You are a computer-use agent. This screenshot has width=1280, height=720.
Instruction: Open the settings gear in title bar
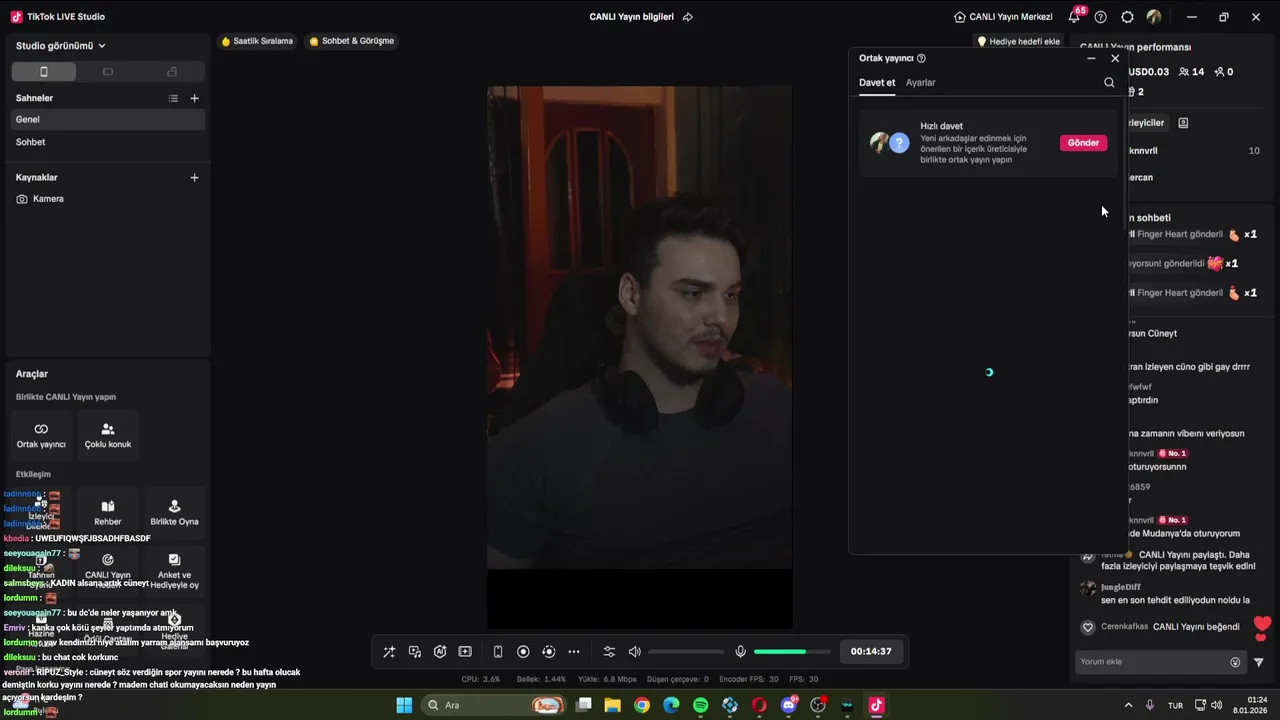(x=1127, y=17)
